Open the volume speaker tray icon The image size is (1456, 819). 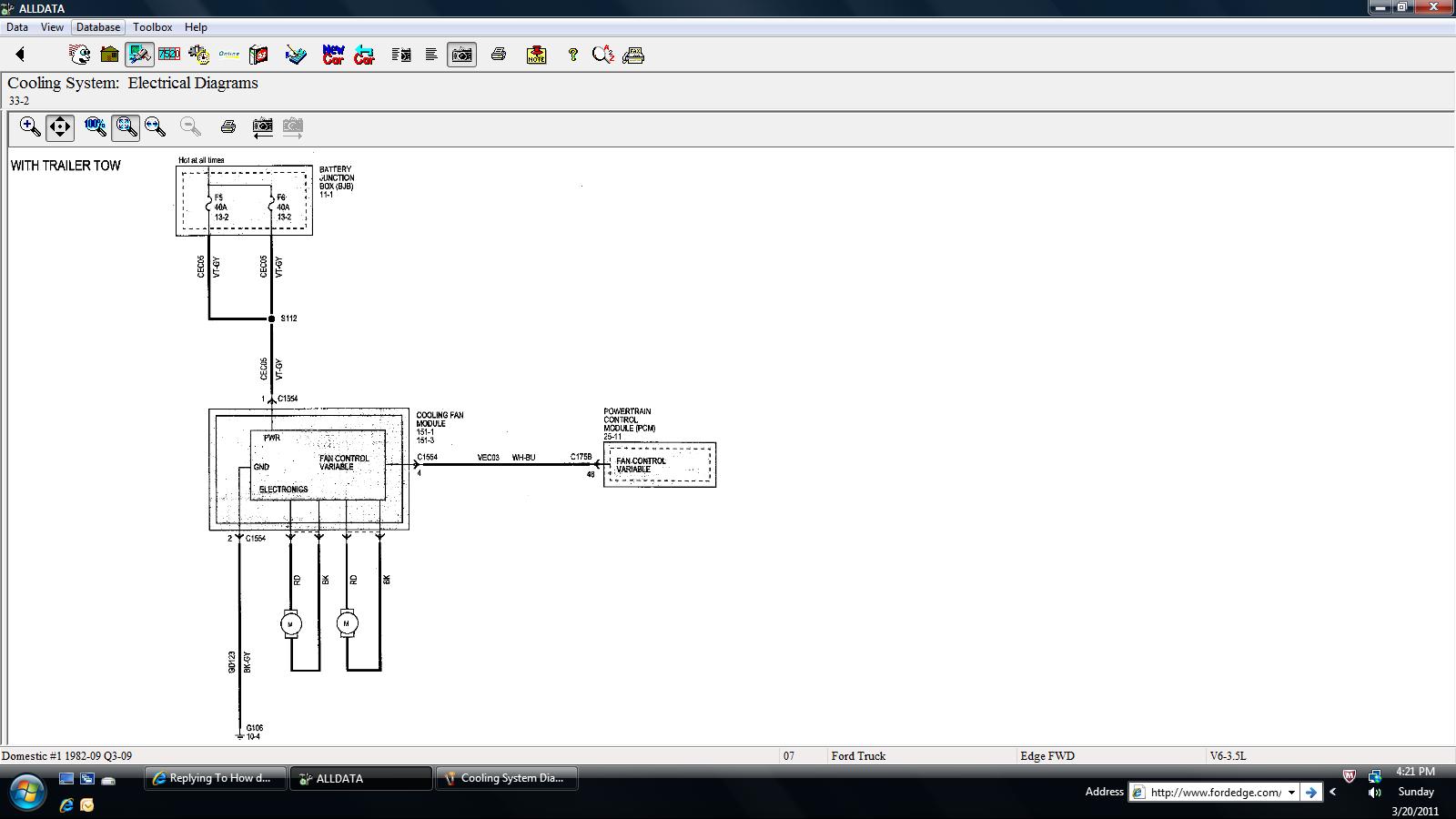coord(1374,792)
